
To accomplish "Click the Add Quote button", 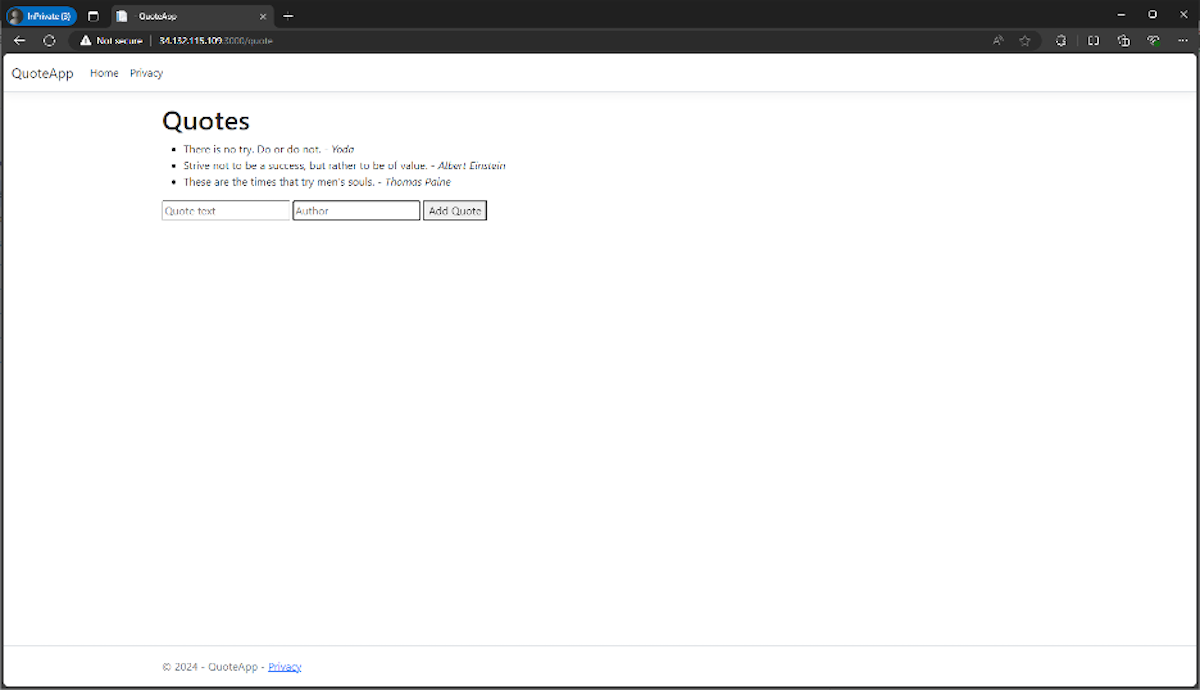I will [455, 211].
